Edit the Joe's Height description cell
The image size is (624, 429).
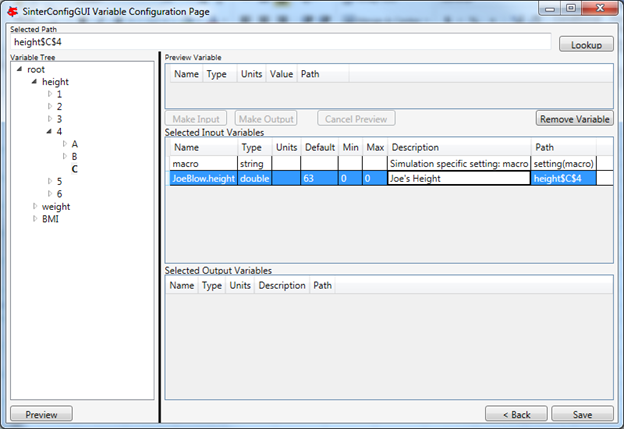(458, 178)
